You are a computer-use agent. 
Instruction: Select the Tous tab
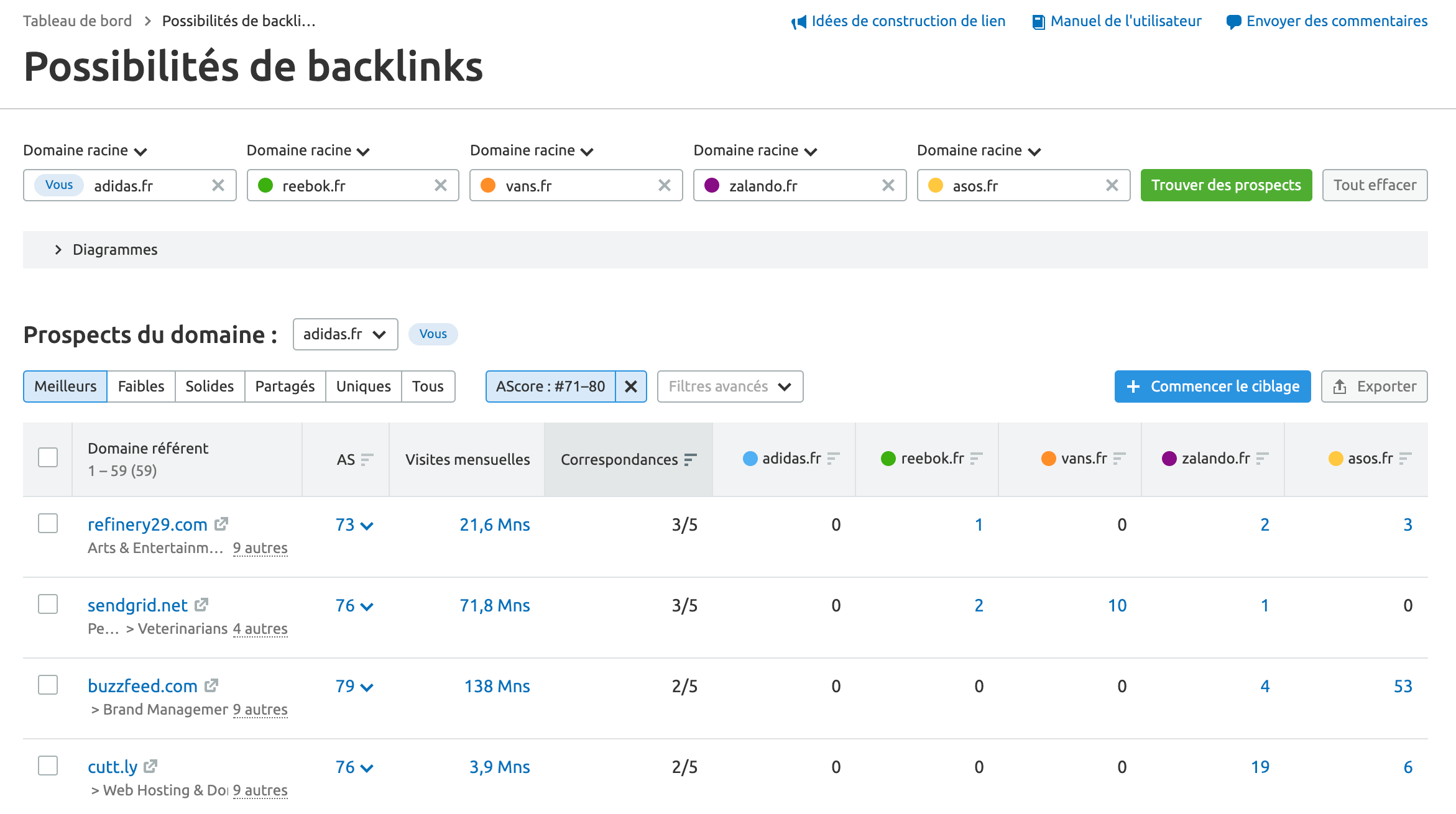click(x=426, y=386)
